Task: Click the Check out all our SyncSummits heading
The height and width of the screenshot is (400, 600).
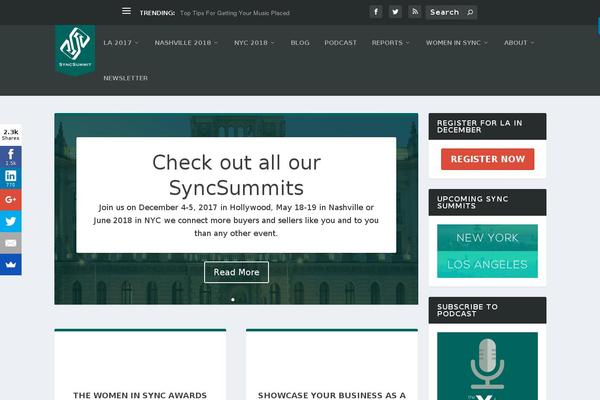Action: point(236,175)
